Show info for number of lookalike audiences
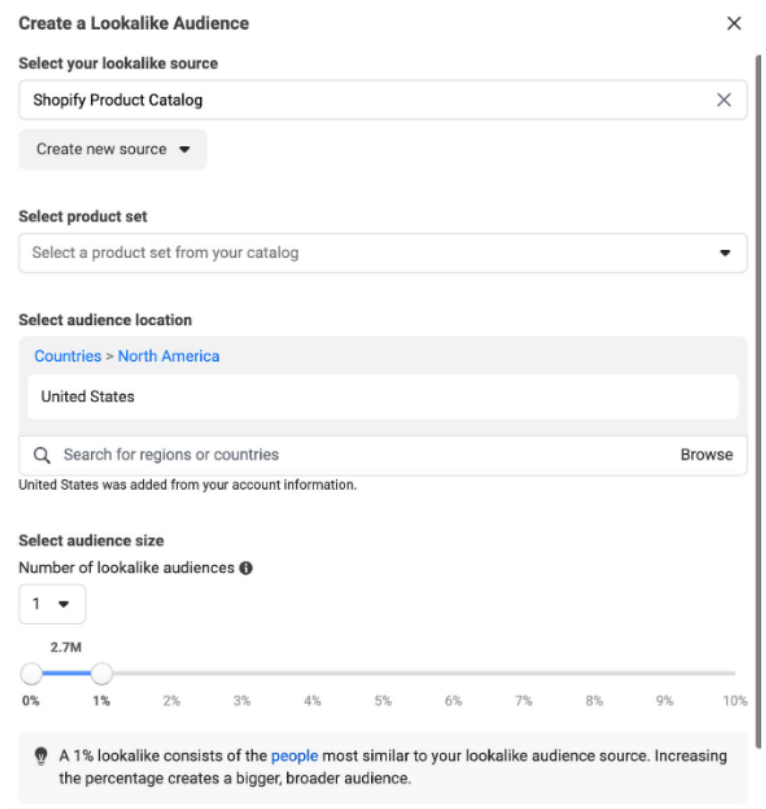This screenshot has height=809, width=766. (246, 568)
